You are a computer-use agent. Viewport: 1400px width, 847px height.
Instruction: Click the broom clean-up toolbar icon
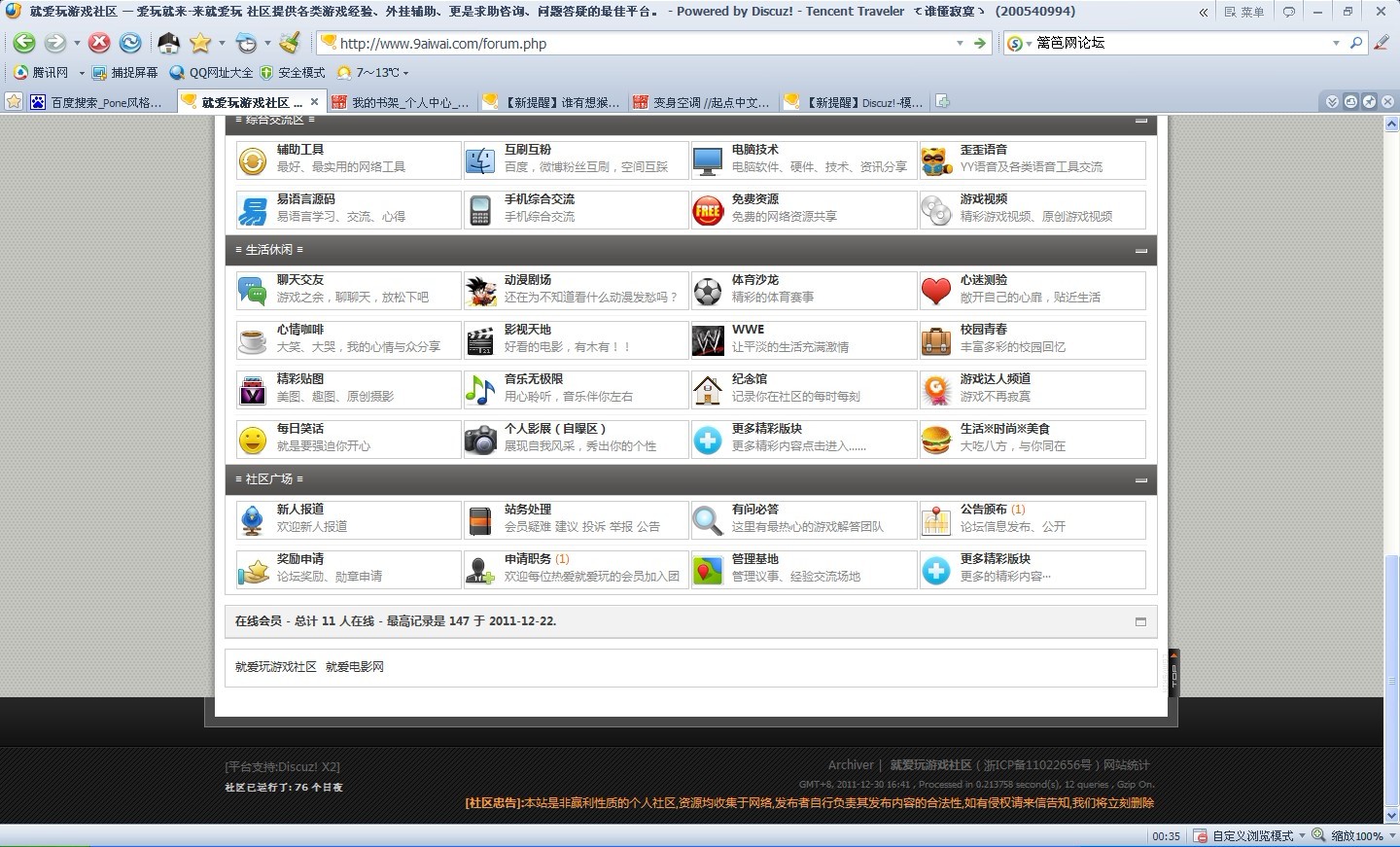point(289,43)
